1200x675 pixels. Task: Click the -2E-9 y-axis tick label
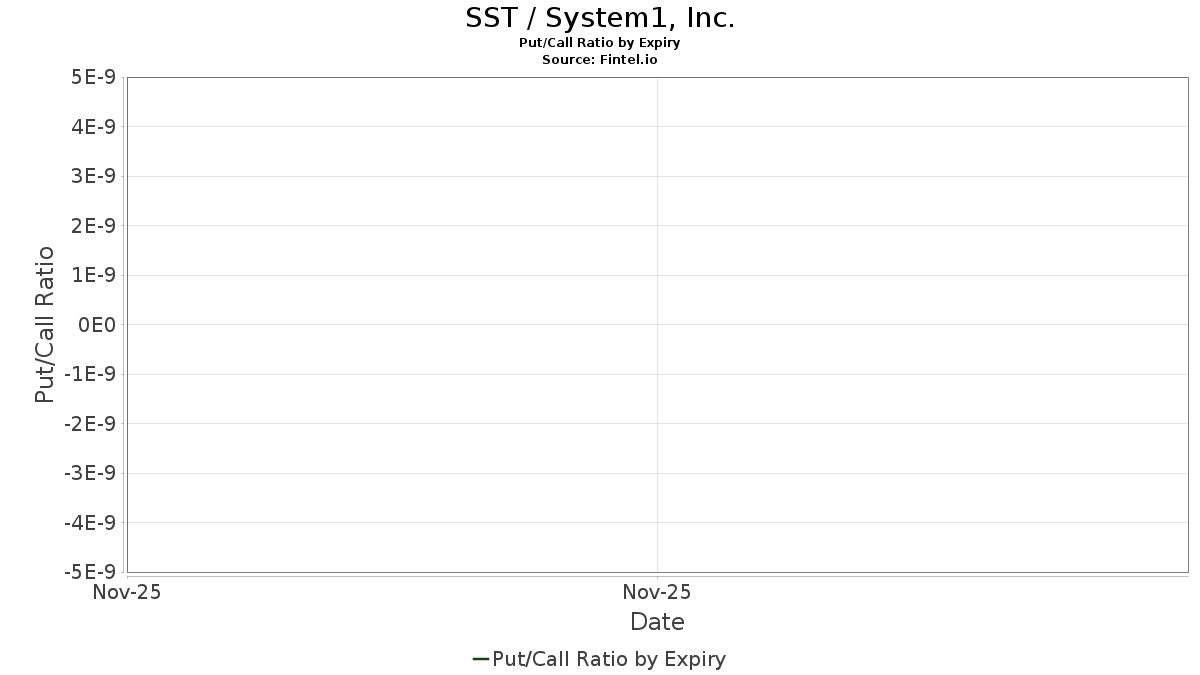[90, 423]
